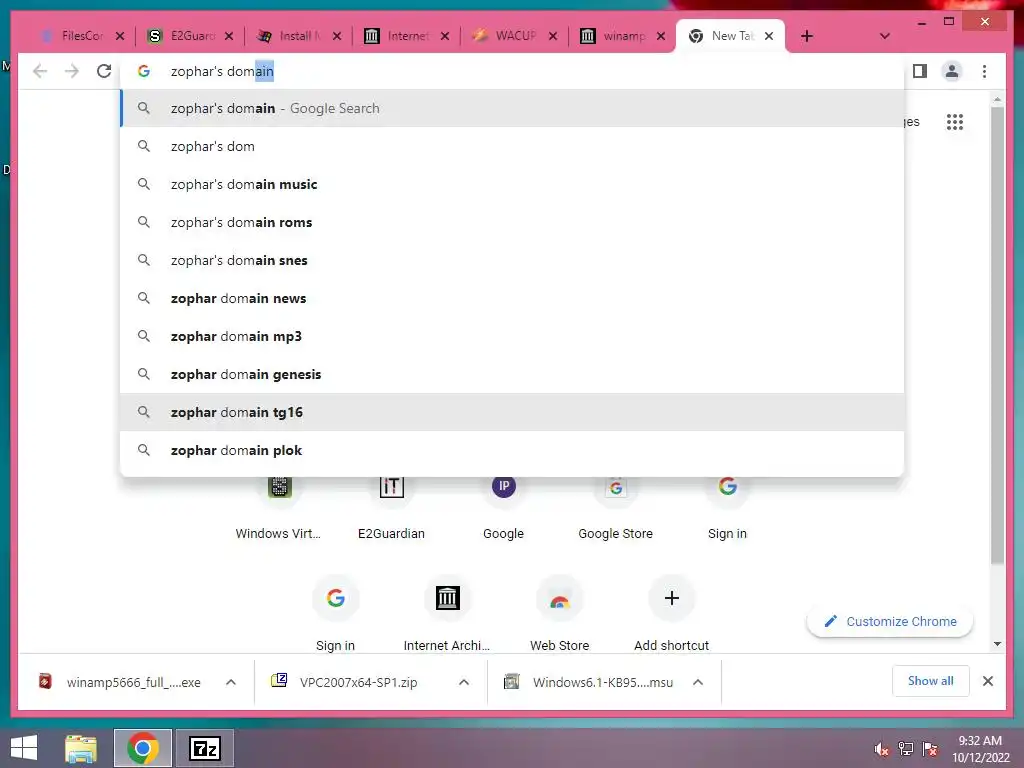The height and width of the screenshot is (768, 1024).
Task: Close the FilesCor tab
Action: click(x=120, y=36)
